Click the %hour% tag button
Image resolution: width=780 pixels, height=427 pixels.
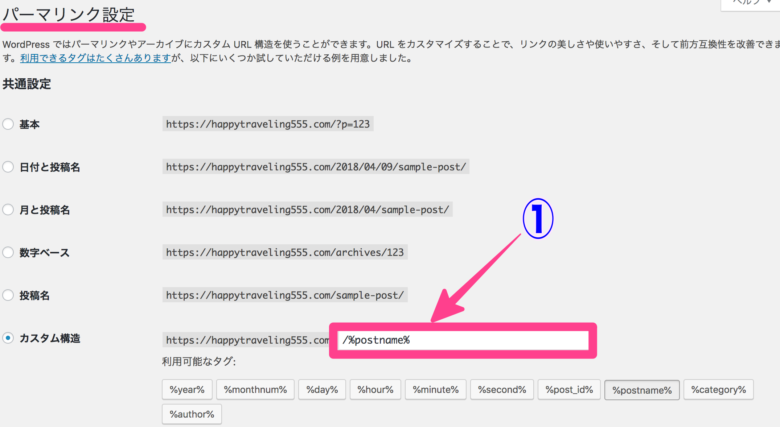[375, 390]
